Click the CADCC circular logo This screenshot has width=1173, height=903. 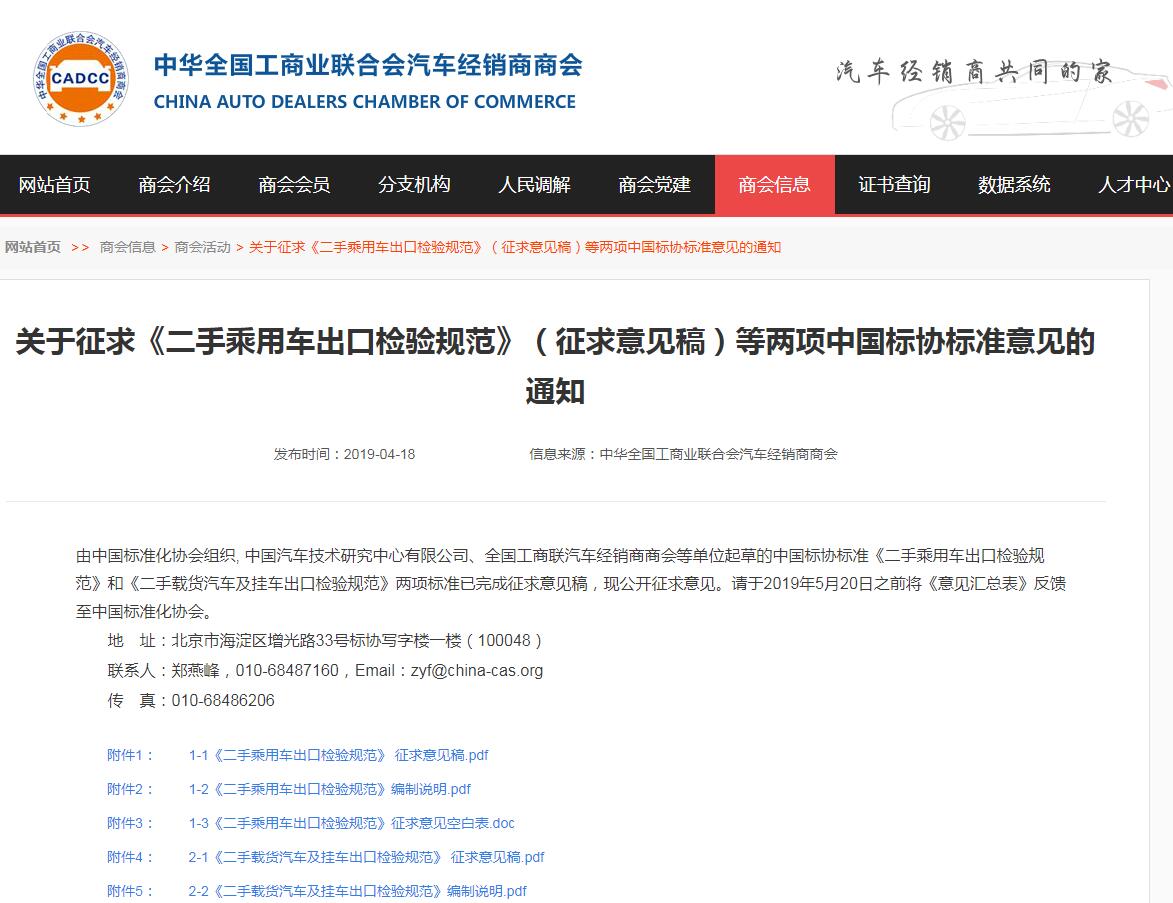[x=81, y=78]
